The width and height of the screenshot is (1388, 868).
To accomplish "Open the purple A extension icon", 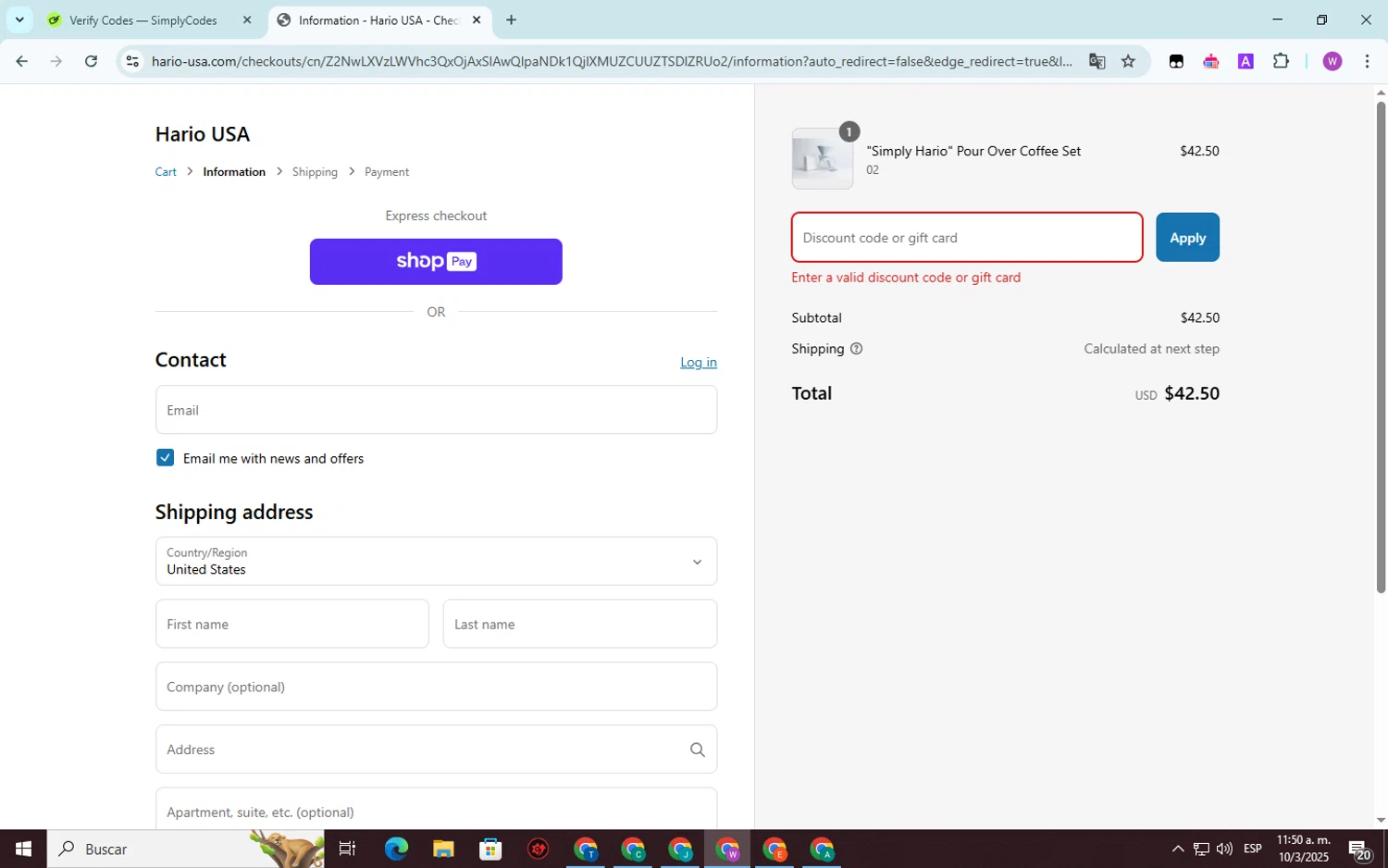I will click(1245, 61).
